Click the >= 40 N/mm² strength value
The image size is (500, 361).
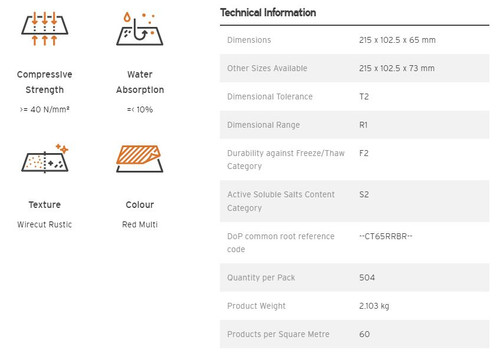click(45, 109)
